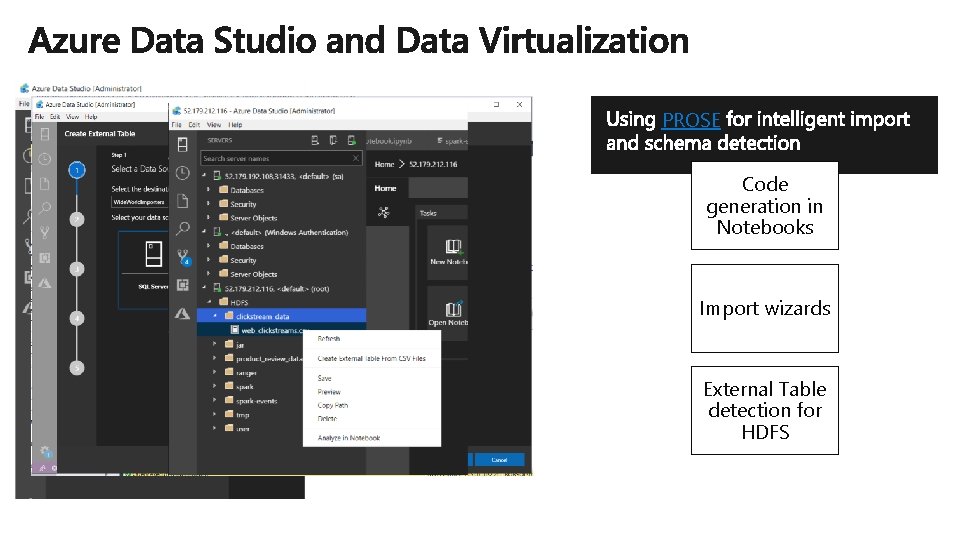Collapse the 52.179.192.108,31433 server node
Image resolution: width=960 pixels, height=540 pixels.
(204, 176)
